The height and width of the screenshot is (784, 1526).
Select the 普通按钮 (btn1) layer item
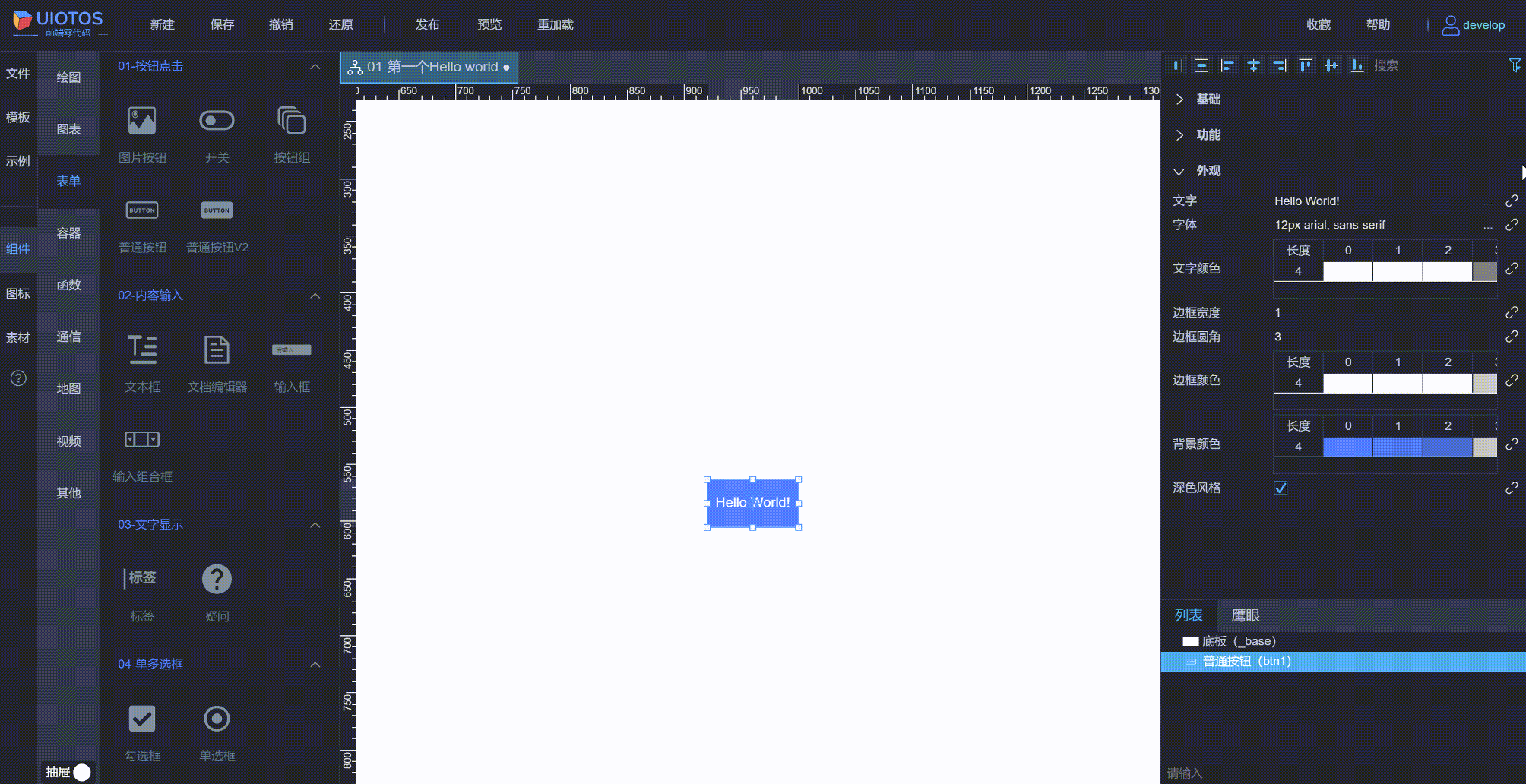1244,661
